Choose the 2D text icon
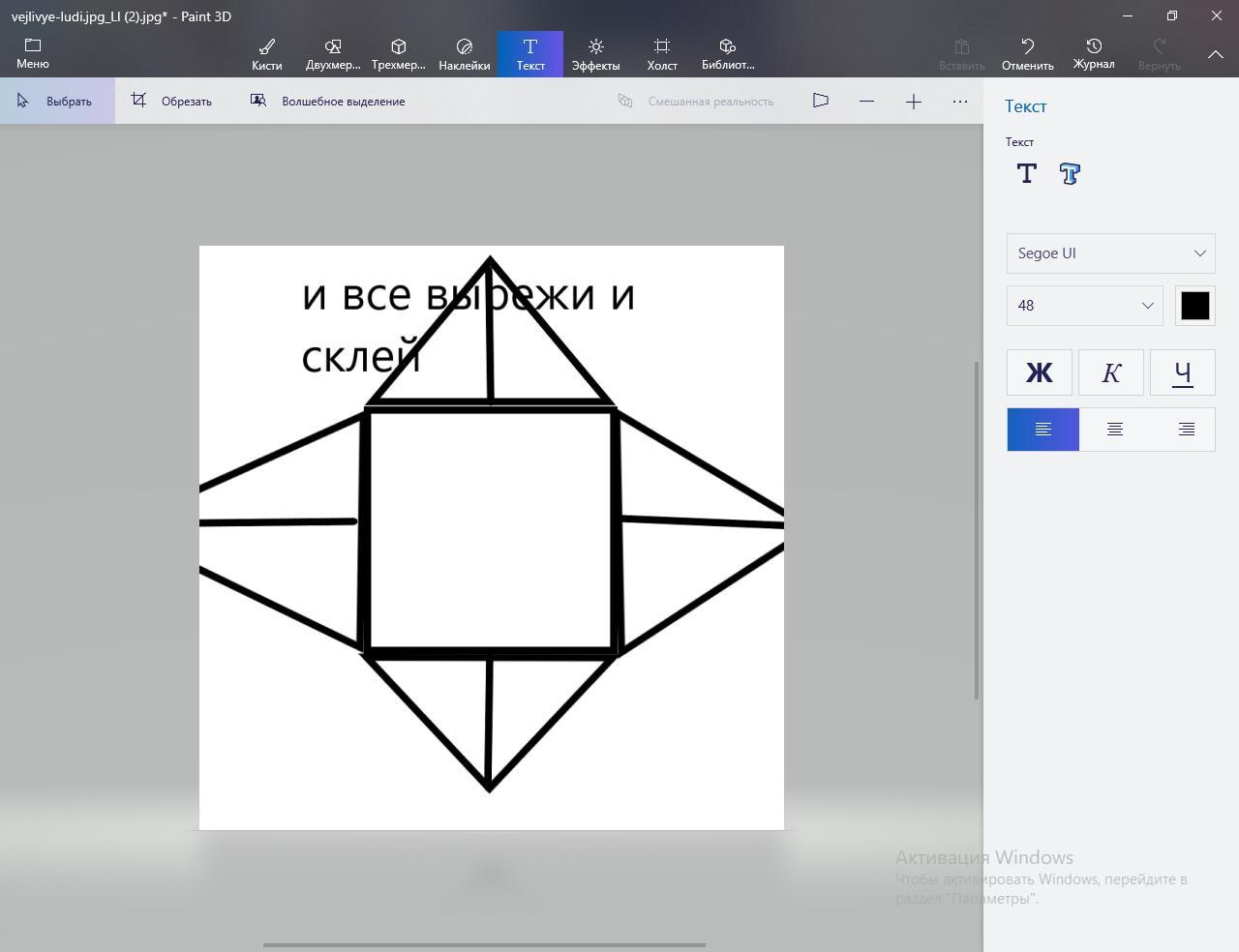Screen dimensions: 1239x952 click(1027, 174)
